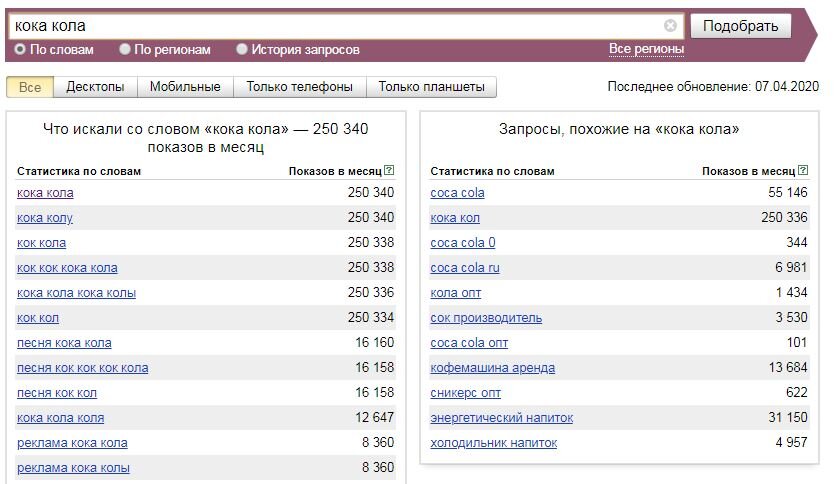839x484 pixels.
Task: Open the 'кола опт' link
Action: (456, 293)
